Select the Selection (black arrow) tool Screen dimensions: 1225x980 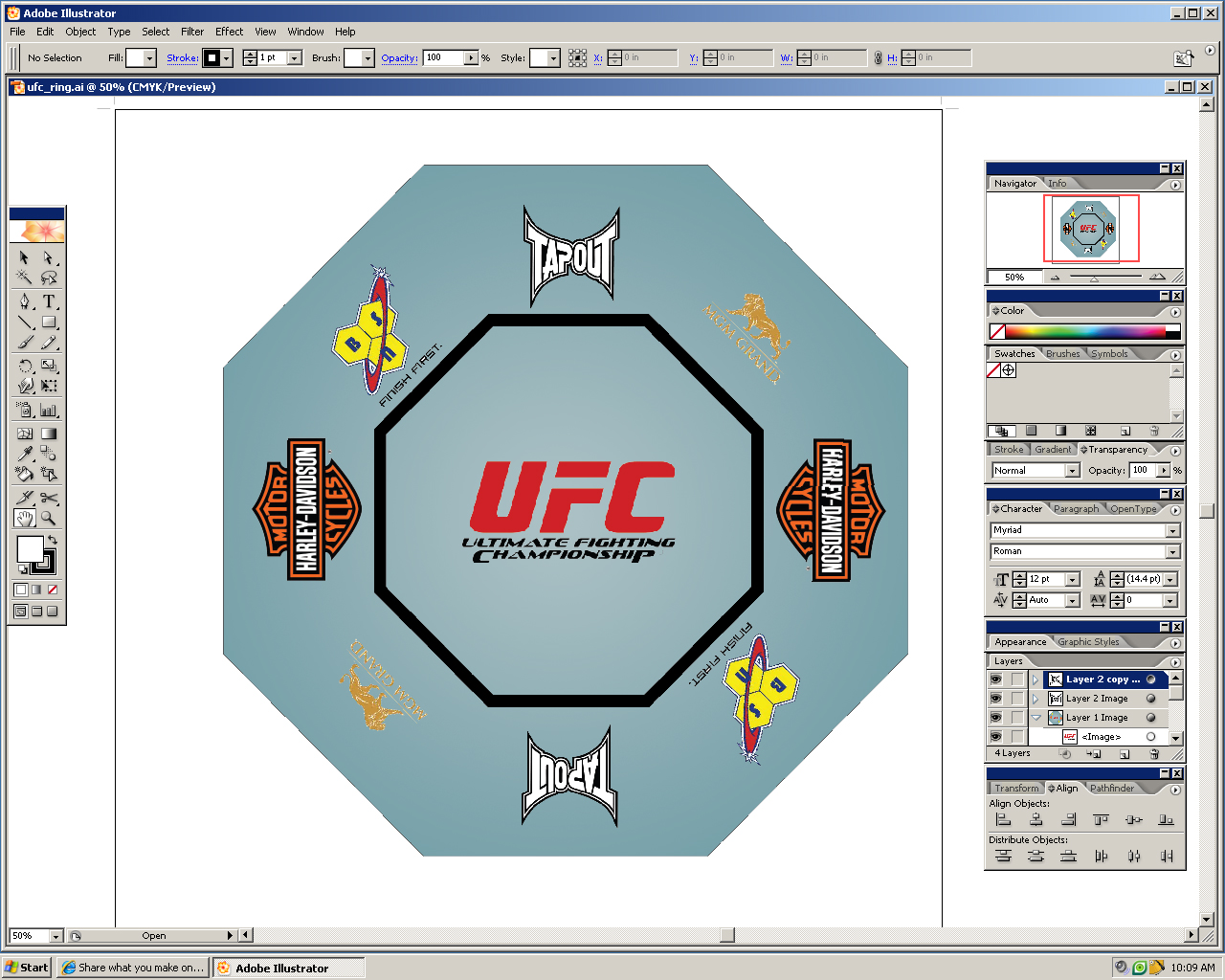pyautogui.click(x=25, y=258)
